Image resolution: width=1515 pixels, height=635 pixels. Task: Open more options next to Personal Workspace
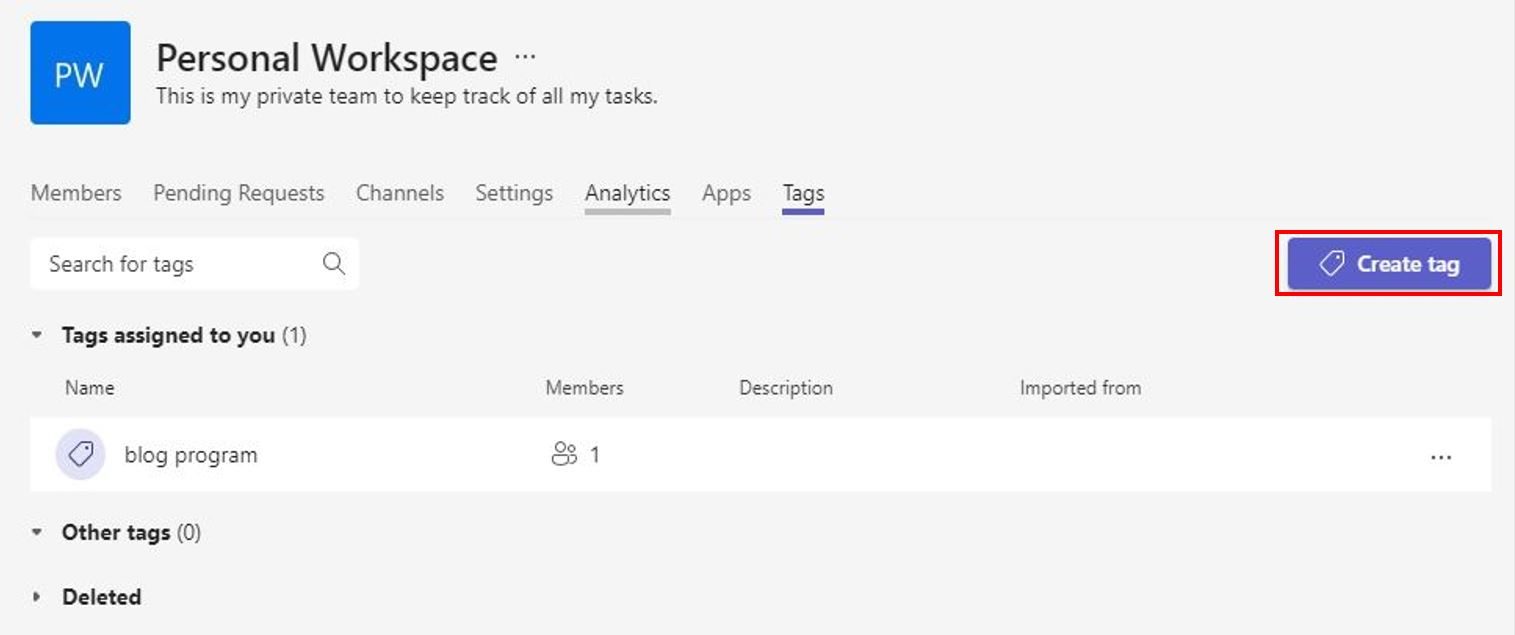tap(525, 57)
